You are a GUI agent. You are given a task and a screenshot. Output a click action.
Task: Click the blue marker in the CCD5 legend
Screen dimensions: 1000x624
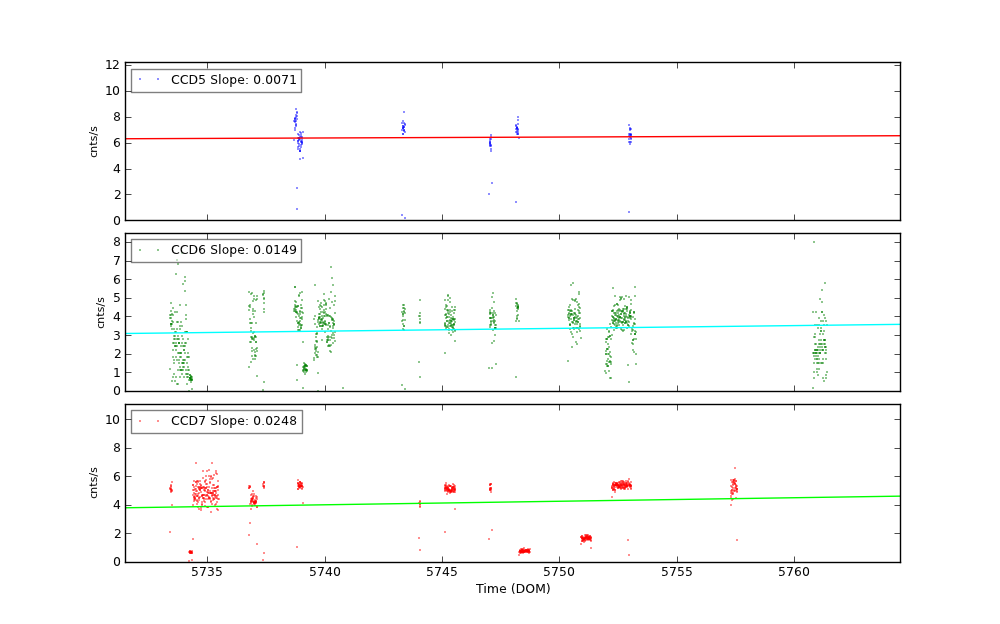[x=140, y=80]
